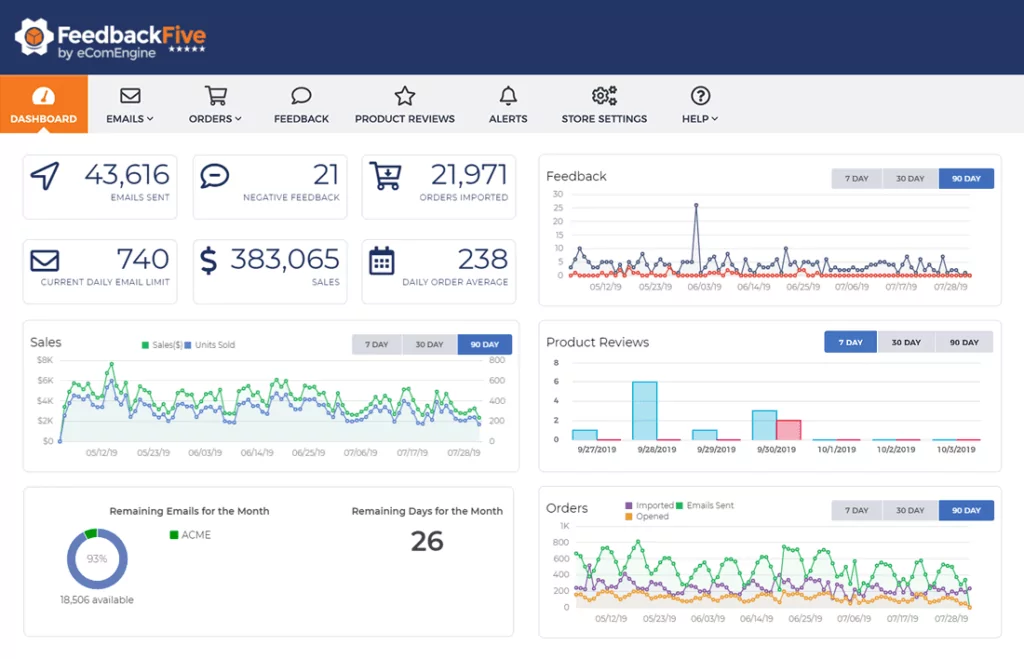Image resolution: width=1024 pixels, height=659 pixels.
Task: Click the Emails Sent paper plane icon
Action: pyautogui.click(x=45, y=177)
